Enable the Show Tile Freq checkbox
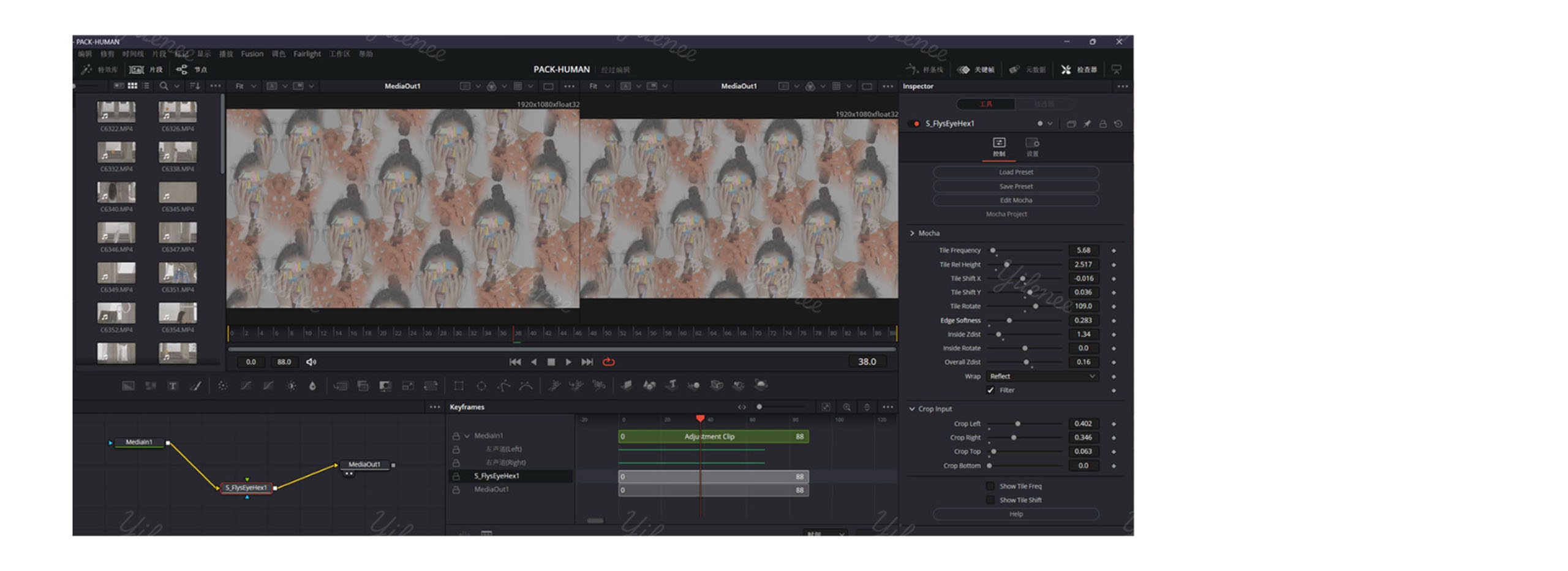The height and width of the screenshot is (571, 1568). (x=990, y=486)
